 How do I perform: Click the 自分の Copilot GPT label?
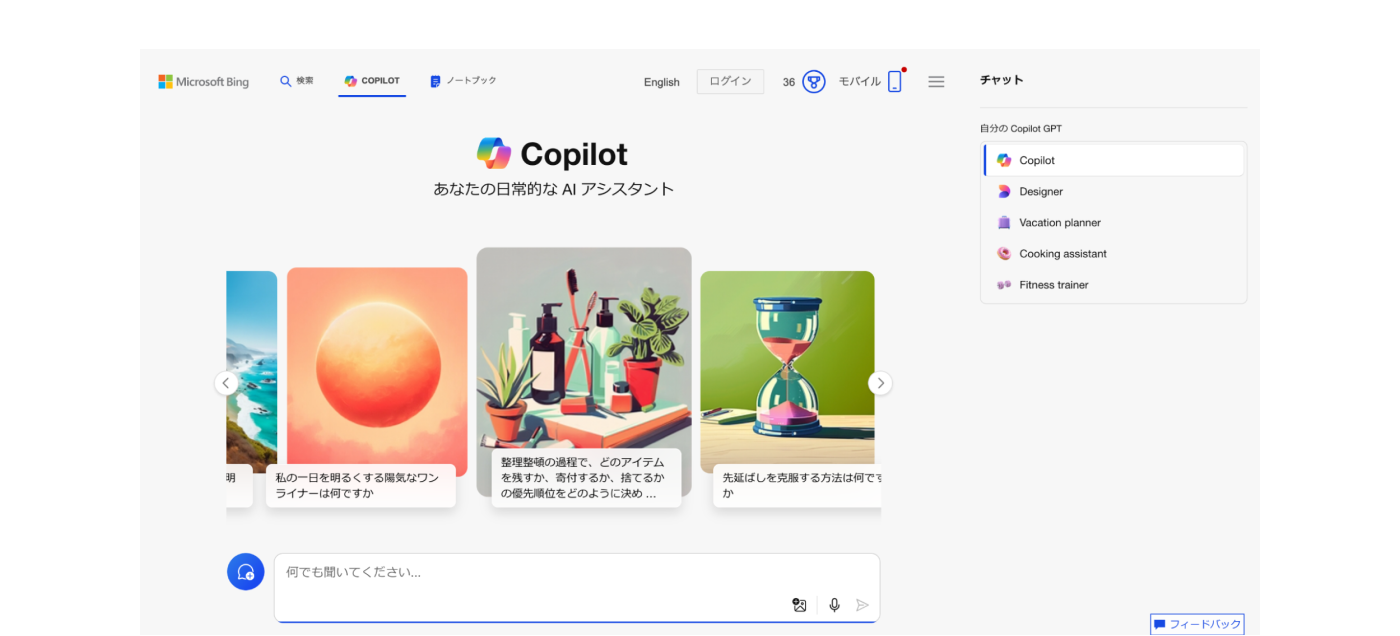coord(1021,128)
